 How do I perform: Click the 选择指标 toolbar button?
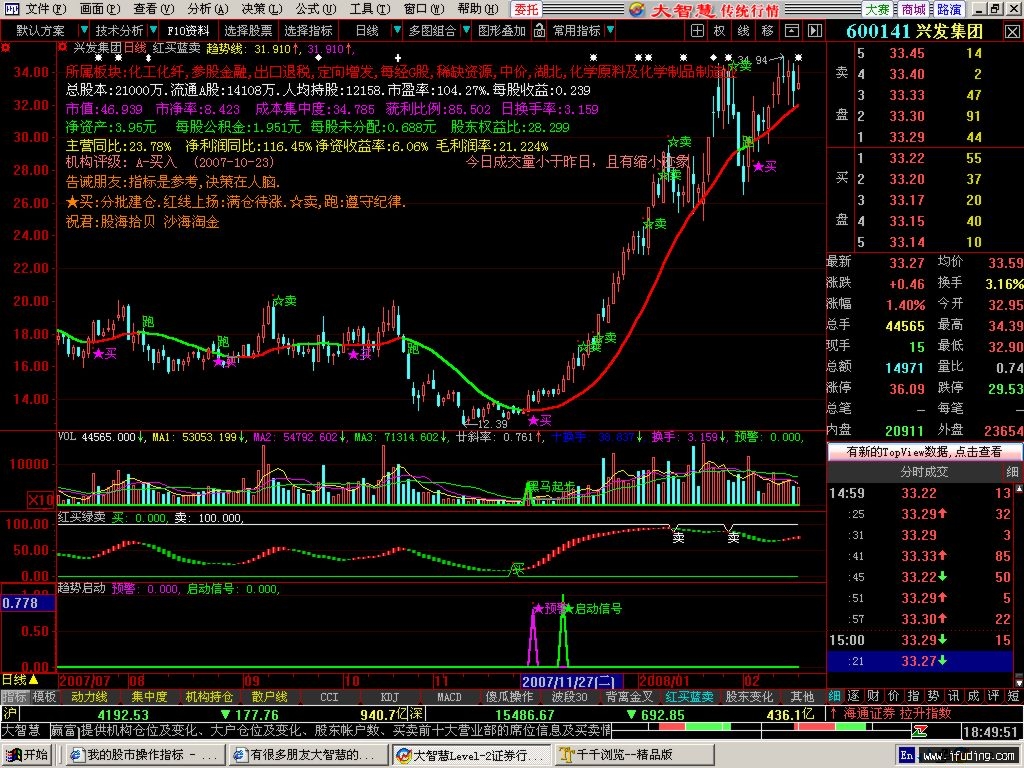pyautogui.click(x=309, y=31)
